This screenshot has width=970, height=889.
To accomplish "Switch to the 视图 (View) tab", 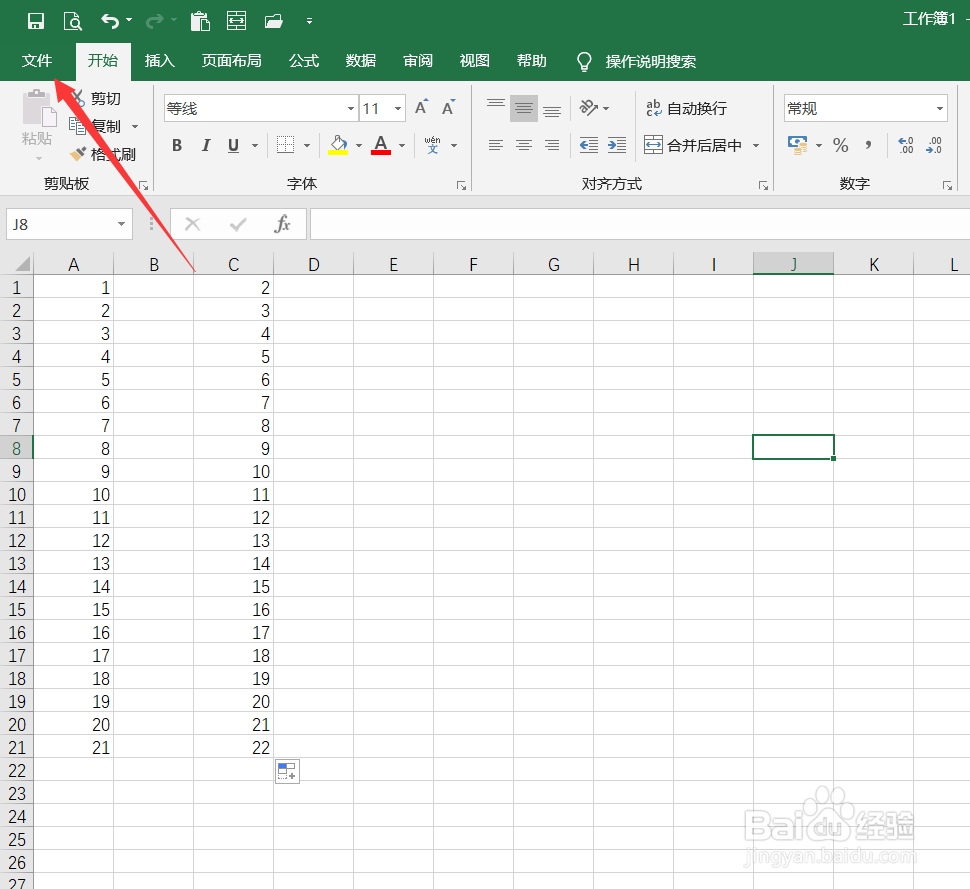I will [x=474, y=61].
